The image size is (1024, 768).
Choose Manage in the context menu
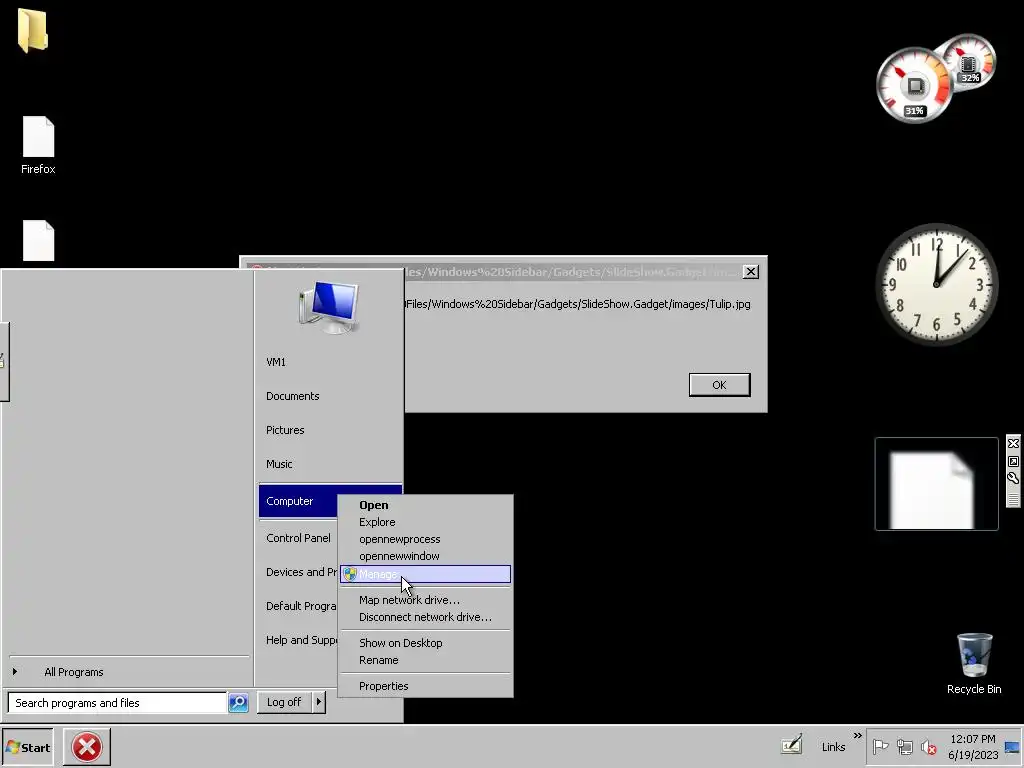pyautogui.click(x=425, y=574)
